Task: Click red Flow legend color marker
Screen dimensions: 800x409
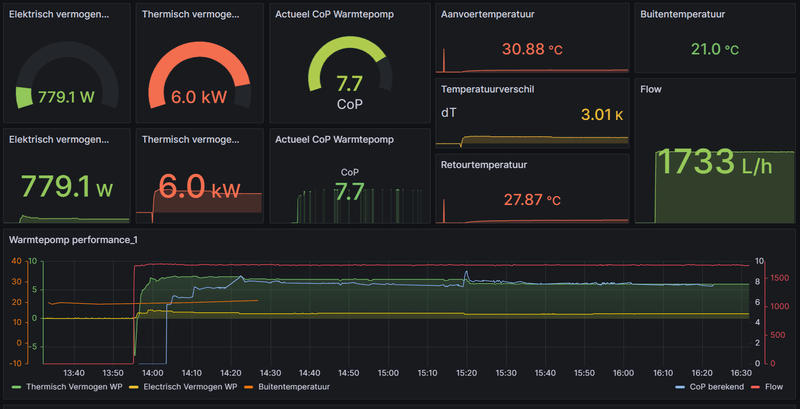Action: click(x=757, y=387)
